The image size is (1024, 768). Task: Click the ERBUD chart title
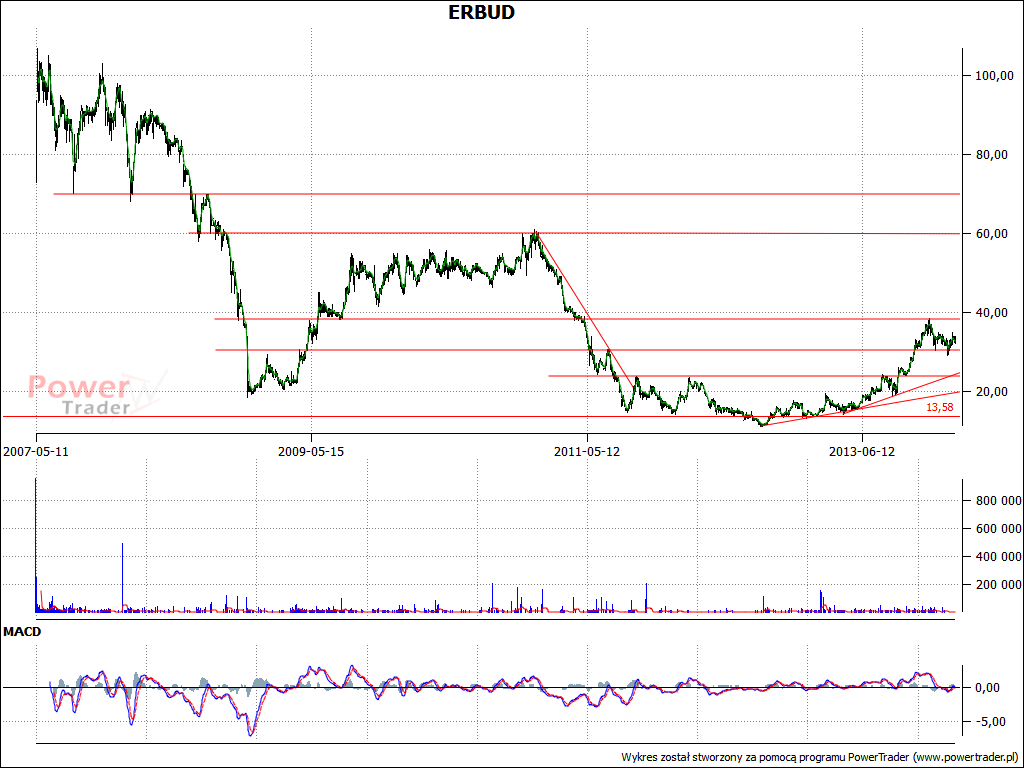tap(481, 12)
